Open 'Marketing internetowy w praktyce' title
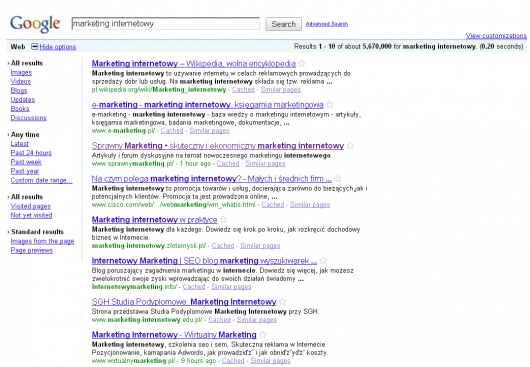The image size is (530, 367). click(154, 220)
